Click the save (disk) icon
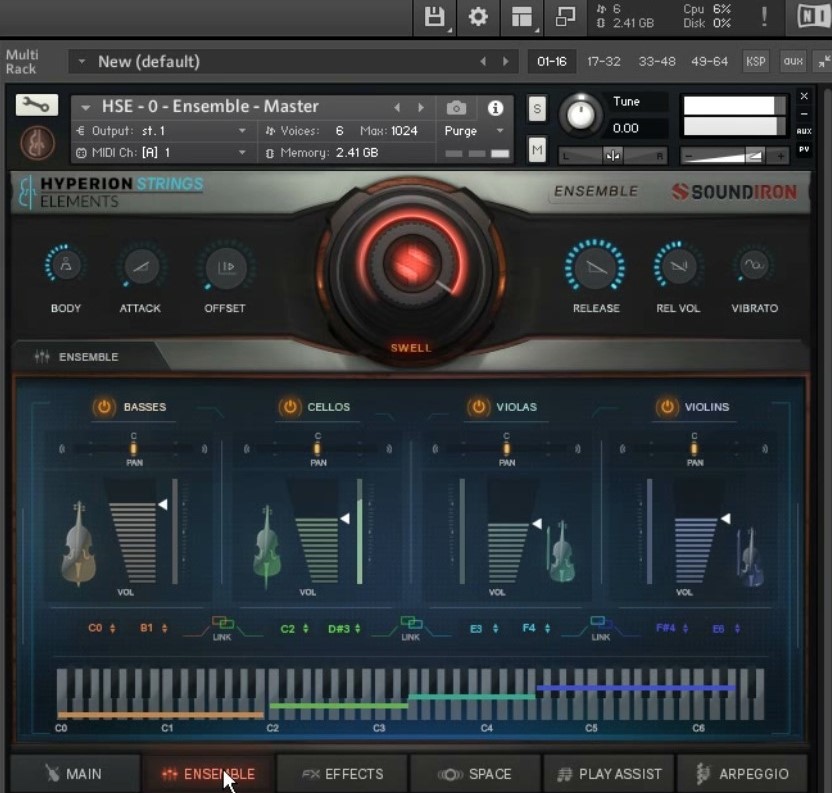Image resolution: width=832 pixels, height=793 pixels. point(434,16)
